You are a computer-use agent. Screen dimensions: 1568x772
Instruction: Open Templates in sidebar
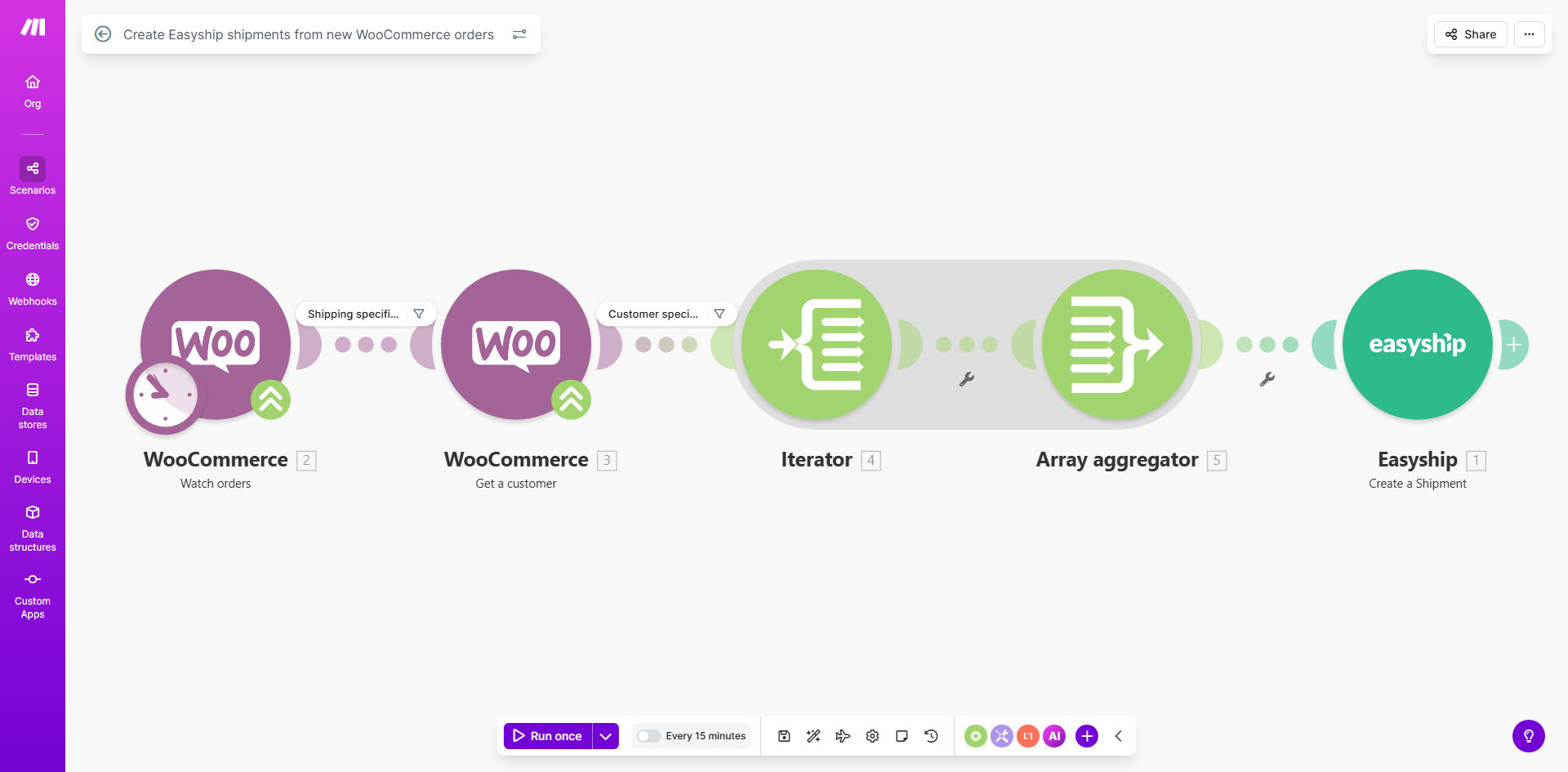point(33,345)
